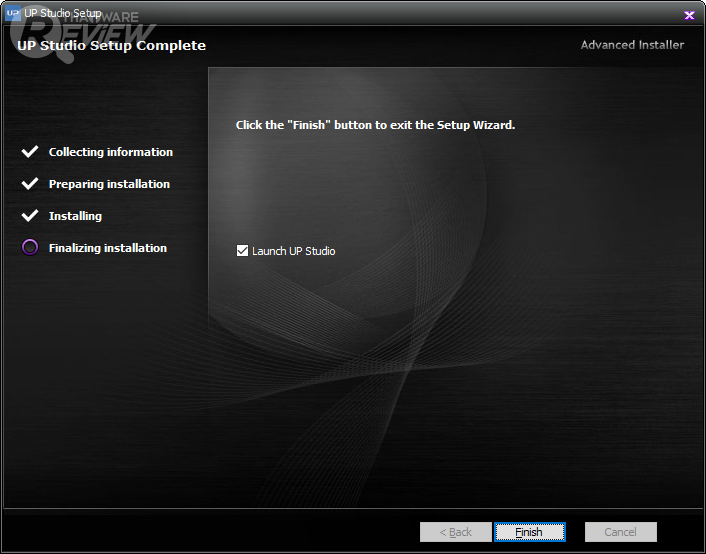Click the purple circle beside Finalizing installation

(x=30, y=247)
